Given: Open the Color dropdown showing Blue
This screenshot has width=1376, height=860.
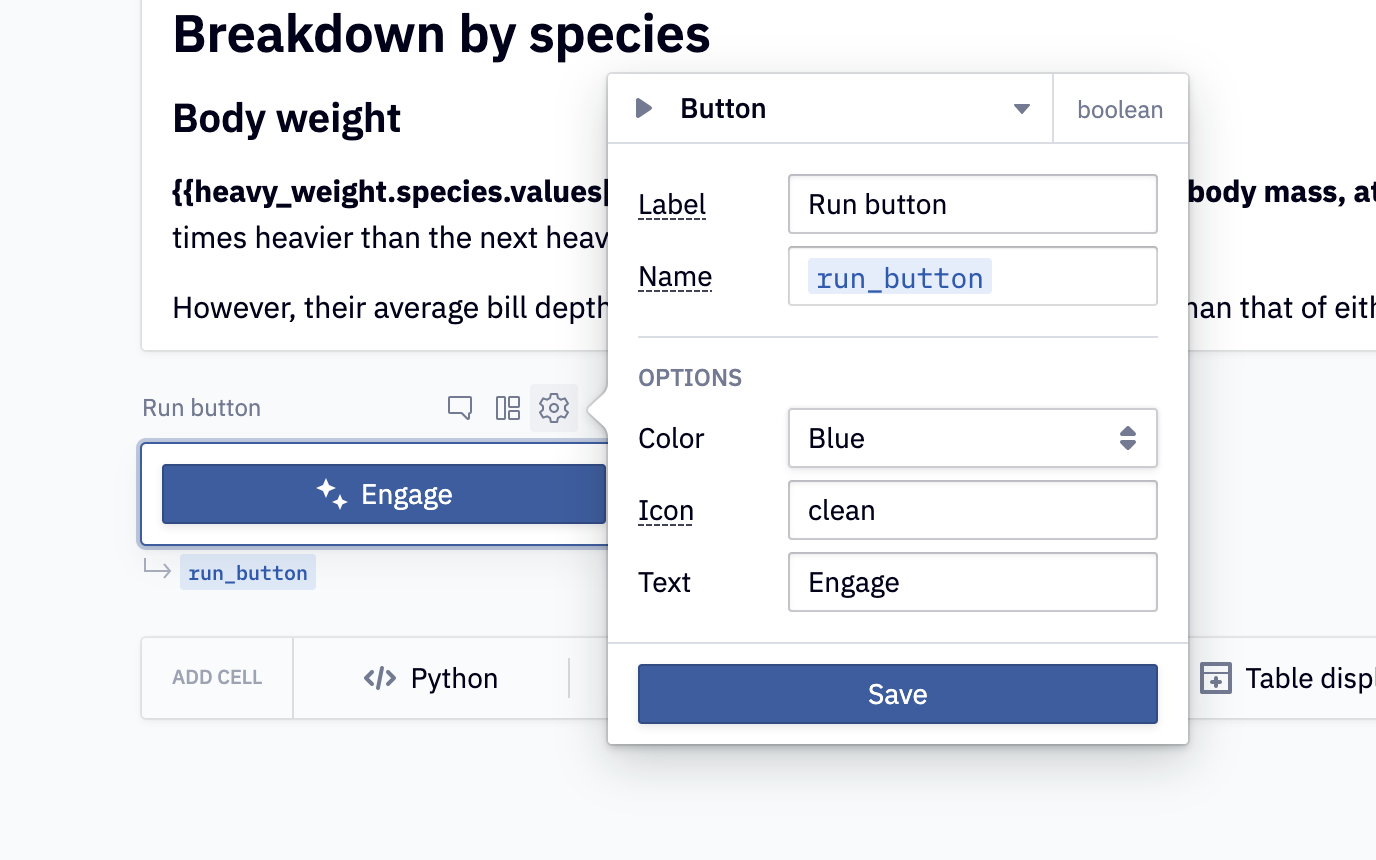Looking at the screenshot, I should [972, 438].
